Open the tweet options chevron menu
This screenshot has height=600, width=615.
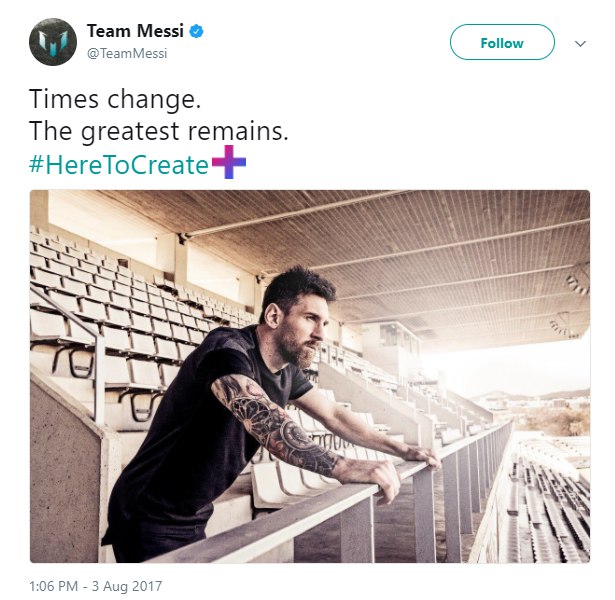click(580, 43)
